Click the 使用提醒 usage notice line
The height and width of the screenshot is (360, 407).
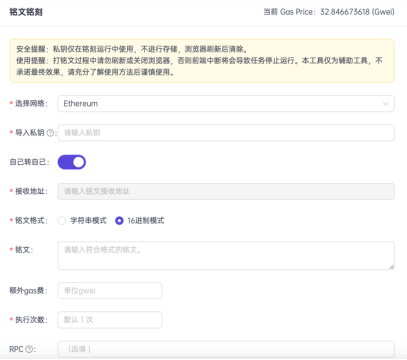pos(199,66)
